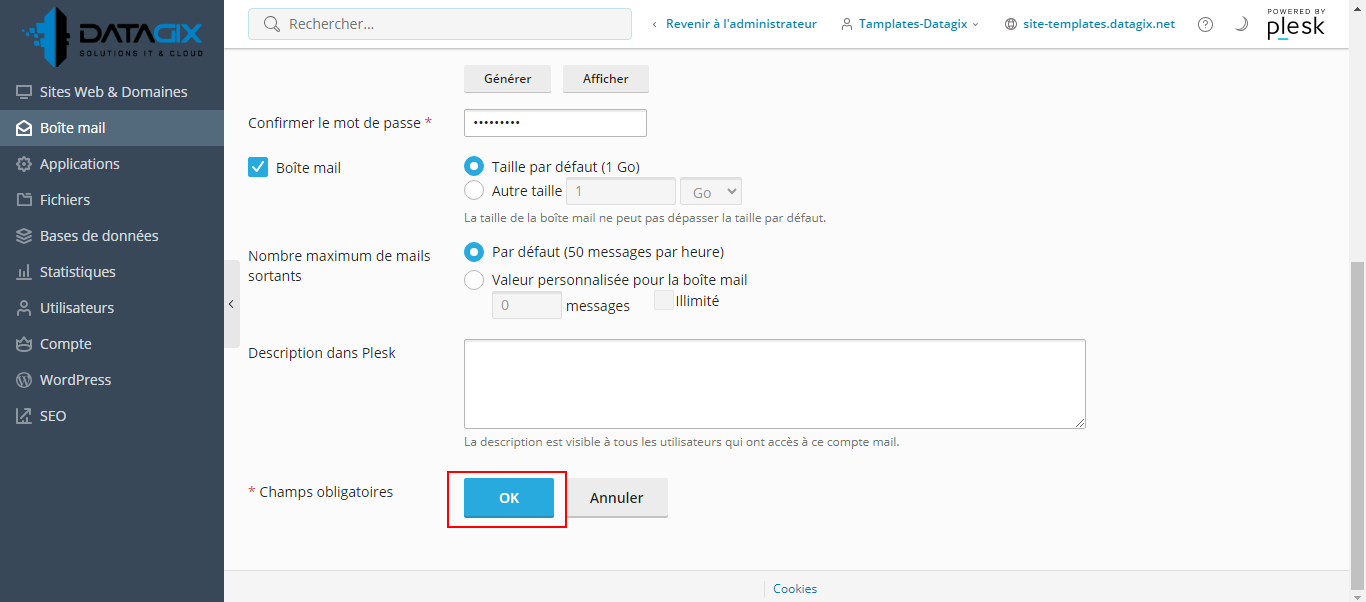The height and width of the screenshot is (602, 1366).
Task: Select Valeur personnalisée pour la boîte mail
Action: click(474, 280)
